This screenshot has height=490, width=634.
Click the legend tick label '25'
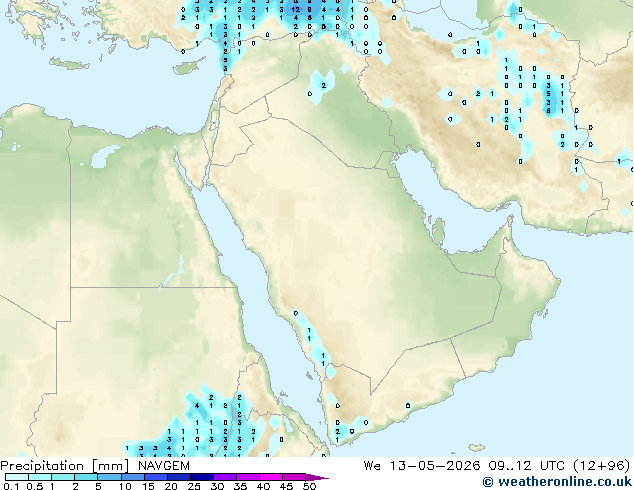click(194, 486)
